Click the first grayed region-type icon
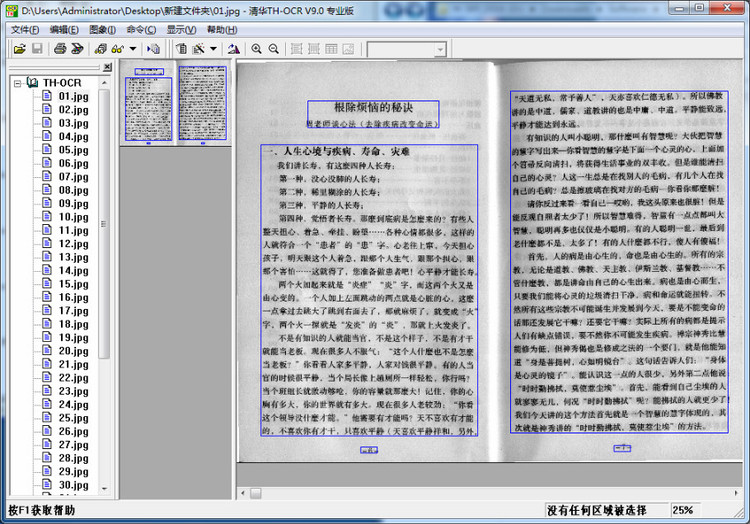Viewport: 750px width, 524px height. pos(297,49)
